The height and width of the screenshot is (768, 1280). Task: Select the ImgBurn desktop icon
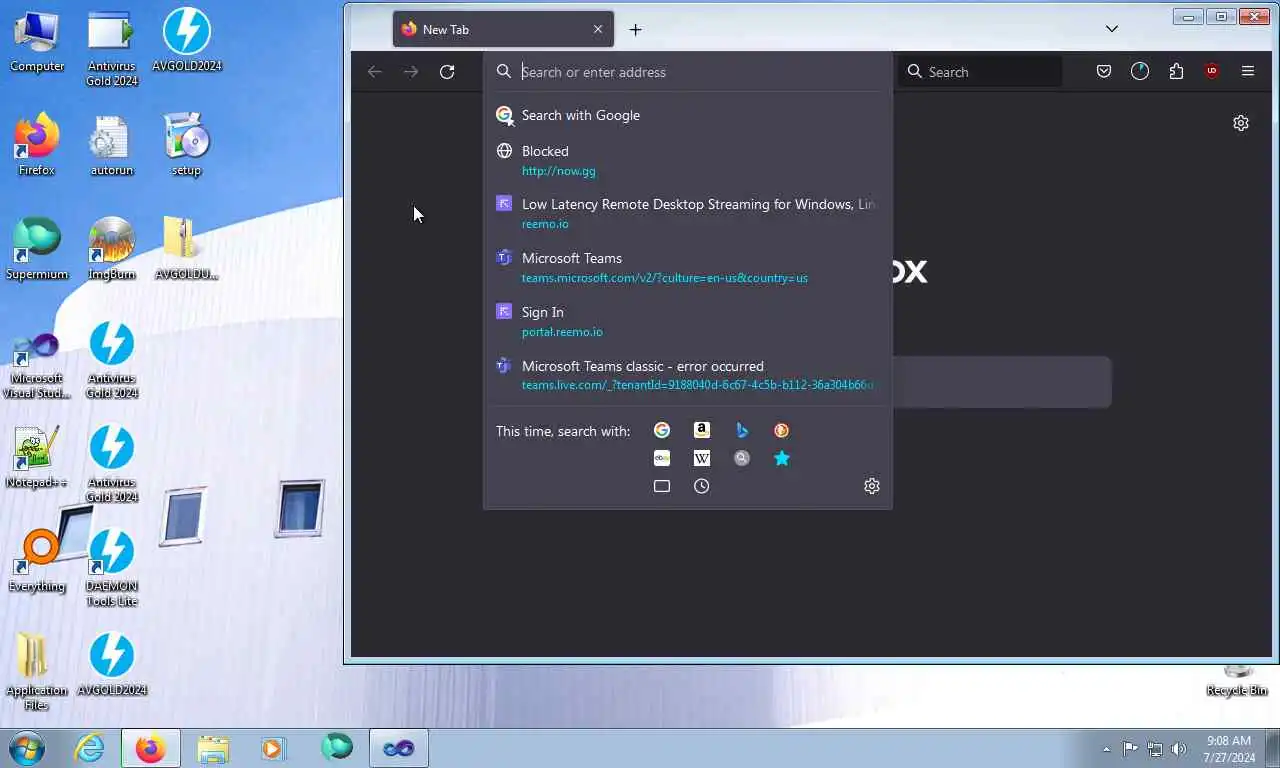coord(111,250)
